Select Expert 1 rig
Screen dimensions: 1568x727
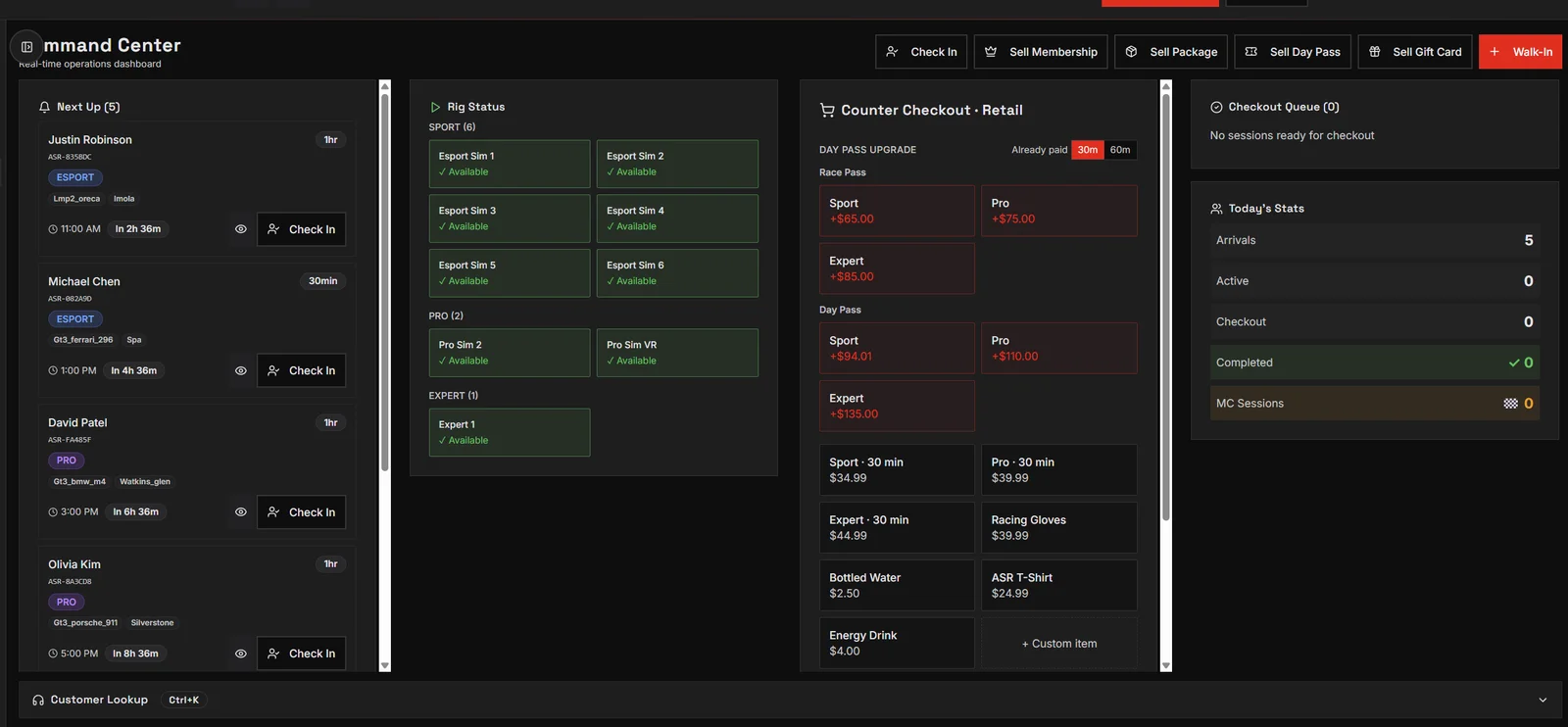510,432
